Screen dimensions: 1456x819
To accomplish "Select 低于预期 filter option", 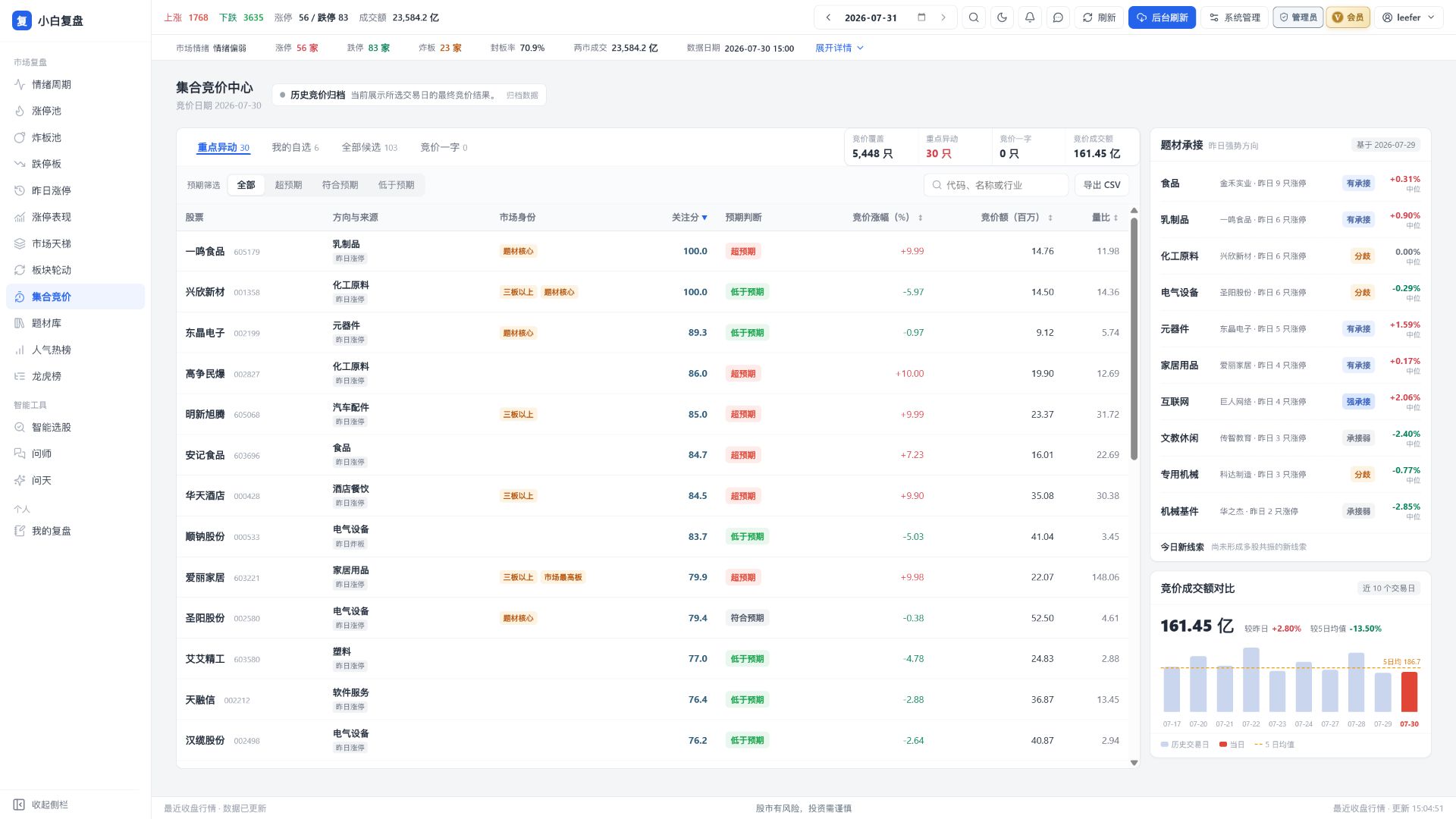I will click(x=396, y=185).
